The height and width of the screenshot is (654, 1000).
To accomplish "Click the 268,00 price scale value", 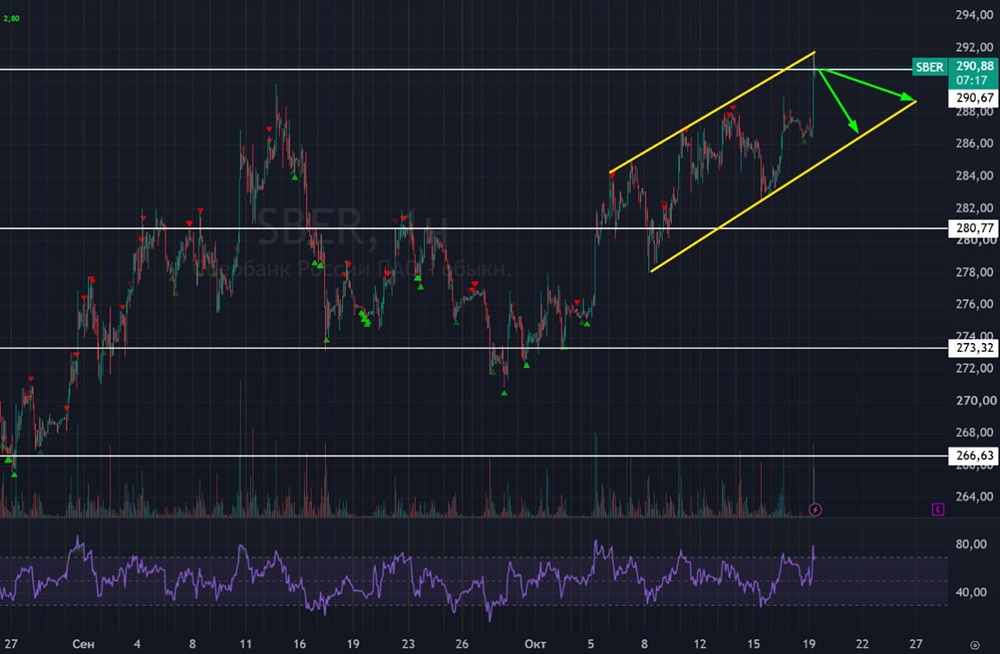I will (x=974, y=433).
